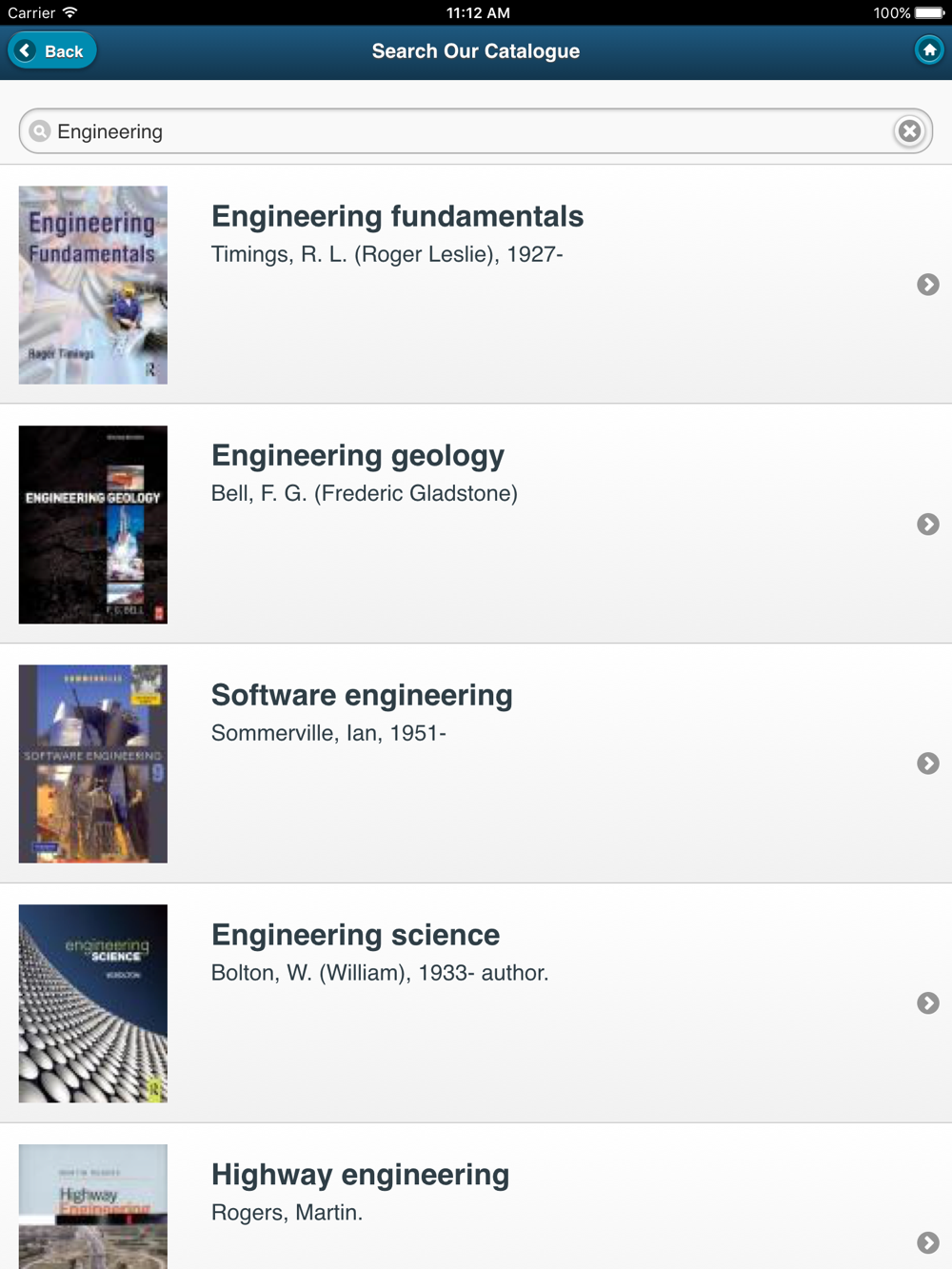Select the Engineering science book cover
Viewport: 952px width, 1269px height.
pyautogui.click(x=93, y=1003)
